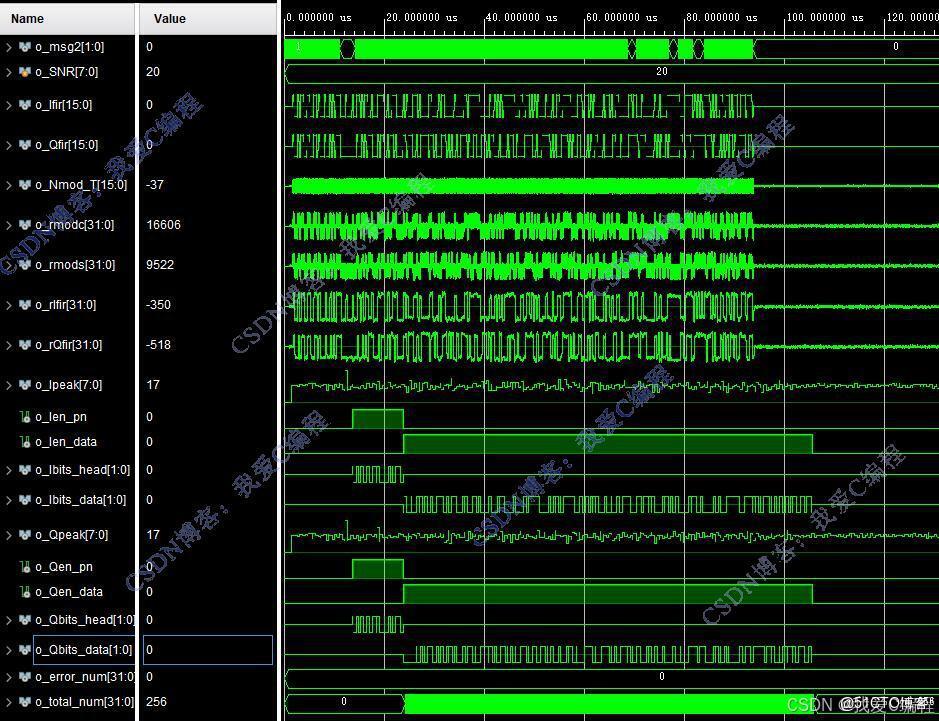Image resolution: width=939 pixels, height=721 pixels.
Task: Click the bus icon of o_Ibits_head[1:0]
Action: [25, 470]
